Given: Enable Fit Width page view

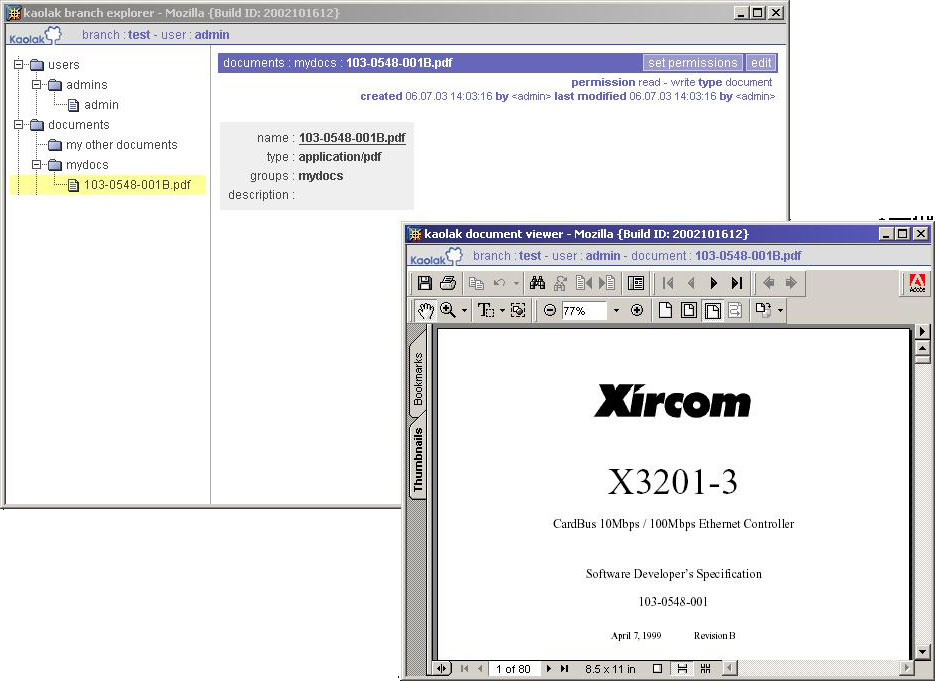Looking at the screenshot, I should click(x=711, y=310).
